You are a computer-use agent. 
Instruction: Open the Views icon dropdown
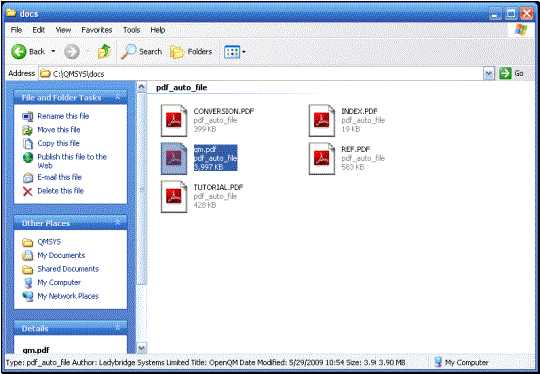pos(235,52)
